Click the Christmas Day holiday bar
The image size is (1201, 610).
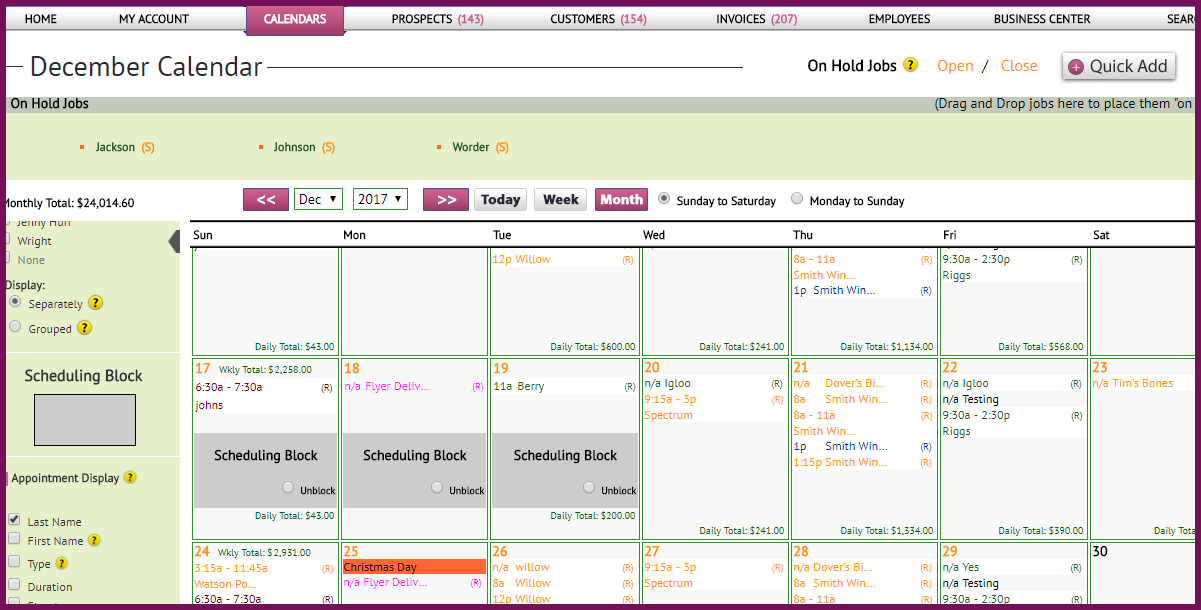[x=414, y=567]
